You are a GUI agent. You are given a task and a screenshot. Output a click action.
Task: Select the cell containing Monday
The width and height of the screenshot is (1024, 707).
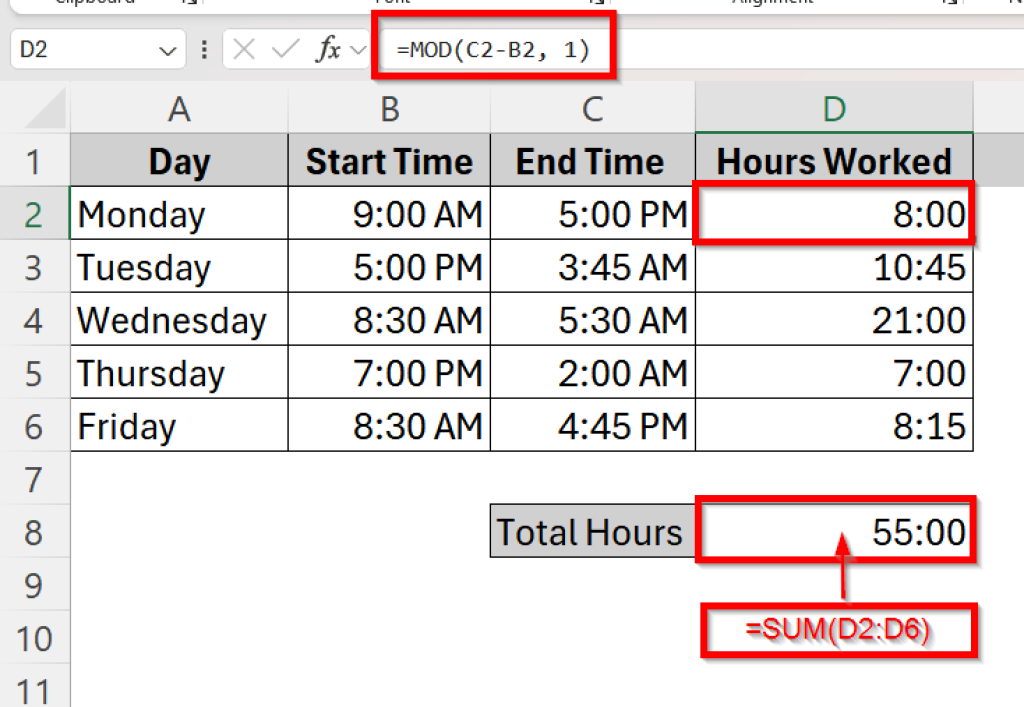pyautogui.click(x=179, y=214)
